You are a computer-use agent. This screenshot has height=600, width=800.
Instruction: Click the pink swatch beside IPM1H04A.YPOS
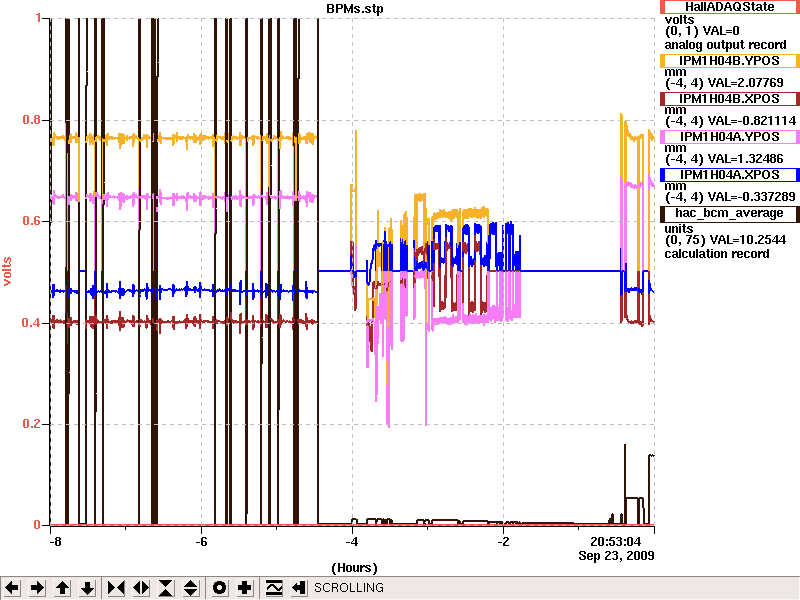click(x=662, y=137)
